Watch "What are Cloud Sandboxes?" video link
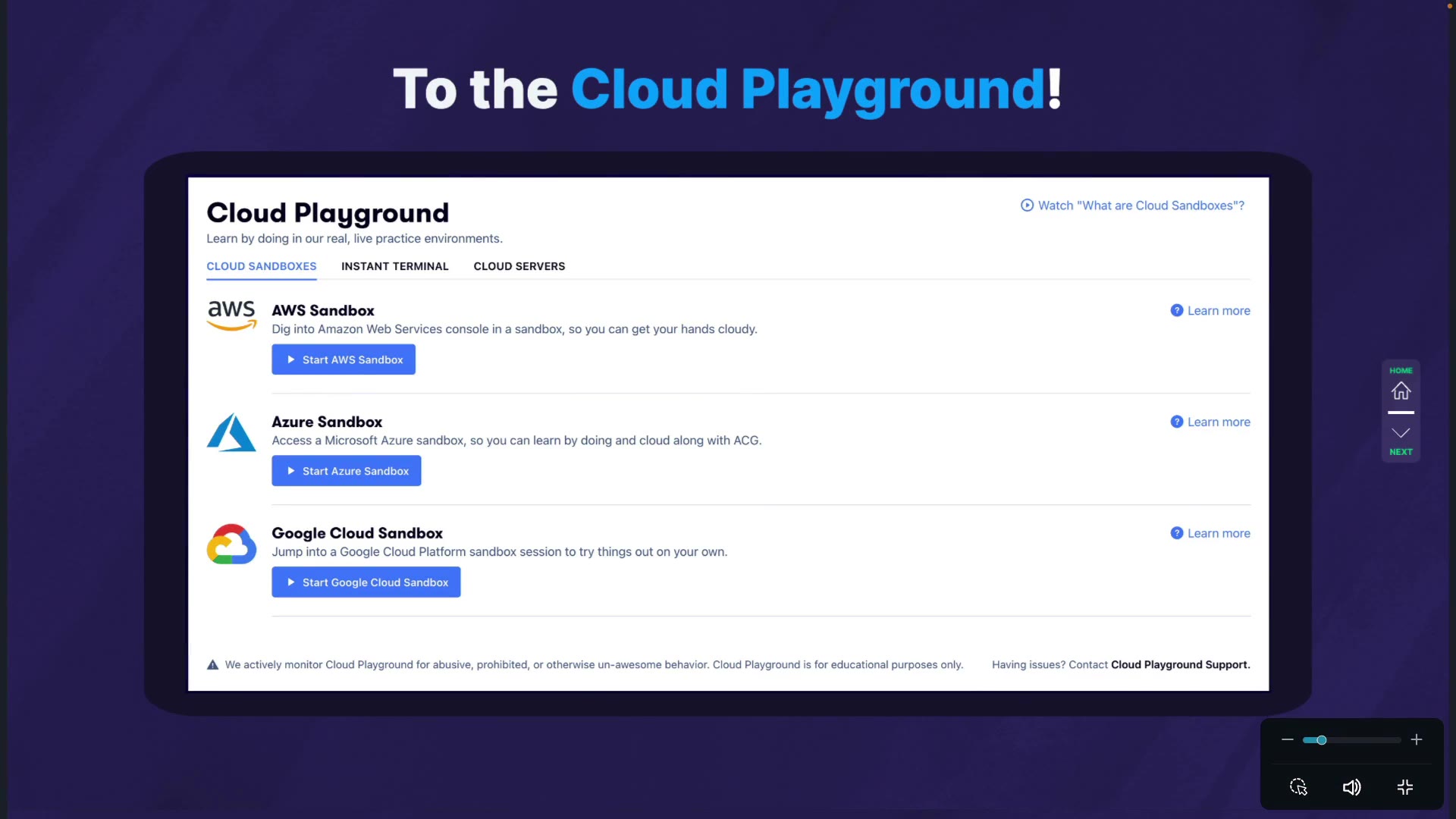The image size is (1456, 819). [1133, 206]
